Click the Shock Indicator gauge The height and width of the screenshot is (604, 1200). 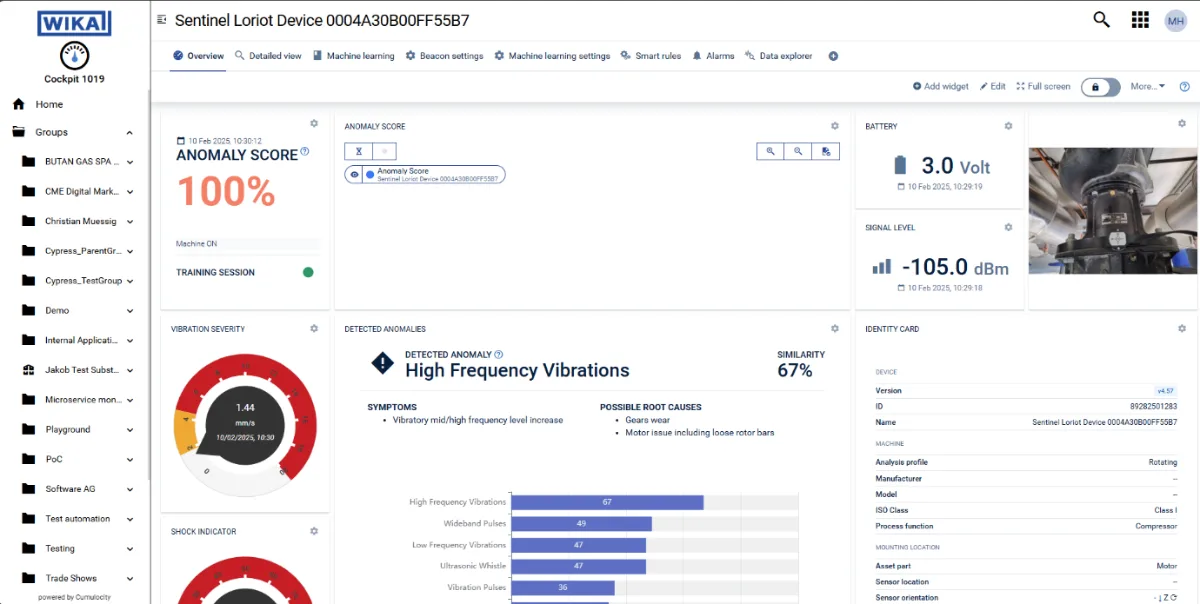click(245, 578)
